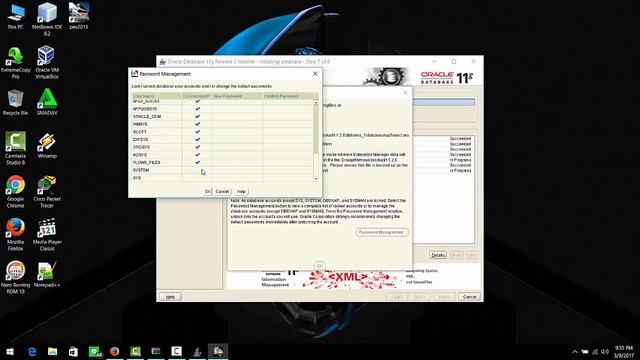The width and height of the screenshot is (640, 360).
Task: Click the Password Management... button behind
Action: [382, 232]
